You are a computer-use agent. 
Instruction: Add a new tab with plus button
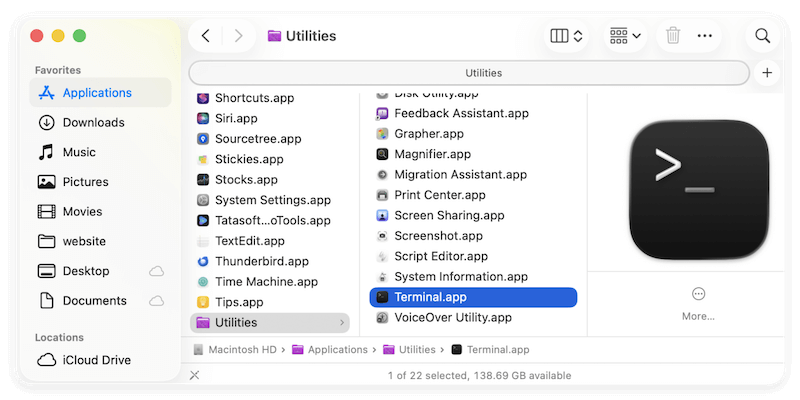(x=767, y=73)
